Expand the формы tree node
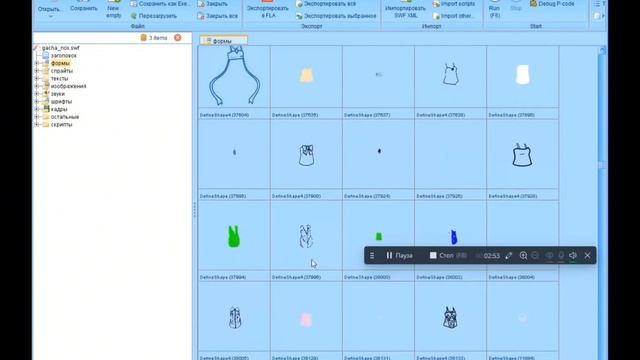The width and height of the screenshot is (640, 360). click(x=37, y=63)
